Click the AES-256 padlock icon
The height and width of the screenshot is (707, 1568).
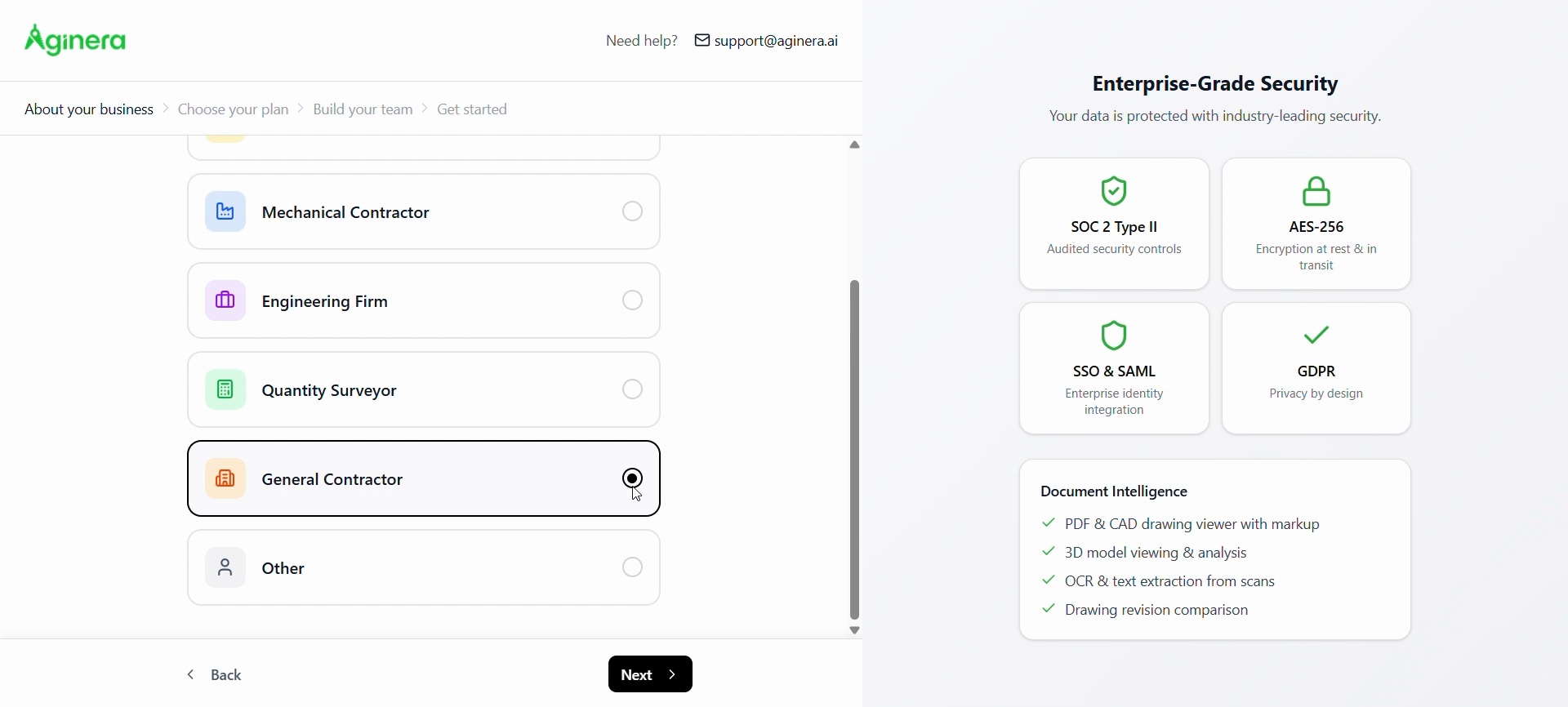(x=1316, y=193)
